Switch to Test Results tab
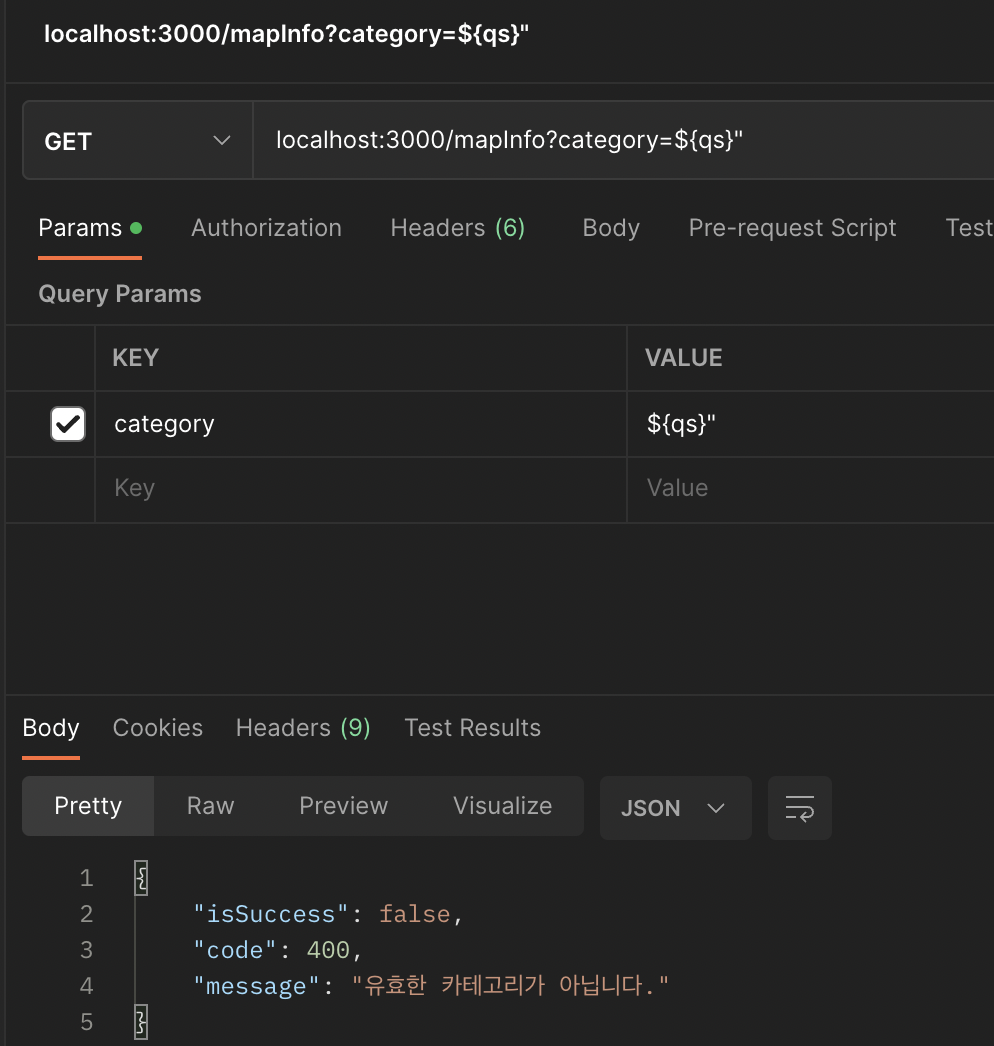Screen dimensions: 994x1046 click(x=472, y=728)
